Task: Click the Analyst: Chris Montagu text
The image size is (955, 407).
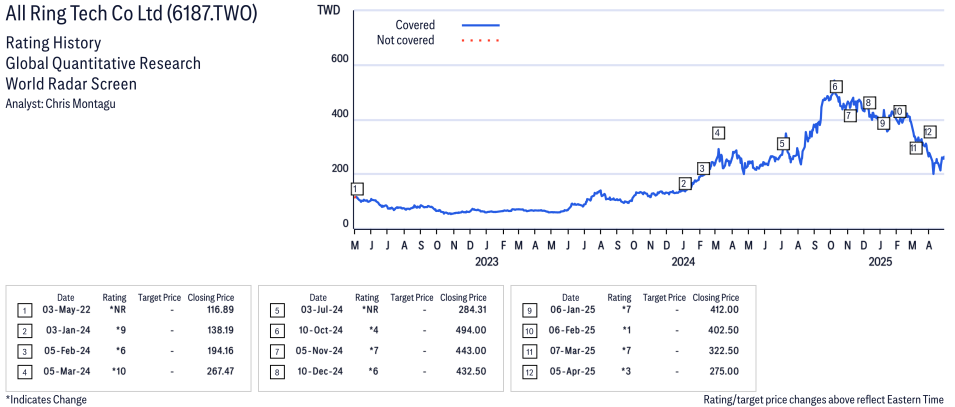Action: (x=60, y=104)
